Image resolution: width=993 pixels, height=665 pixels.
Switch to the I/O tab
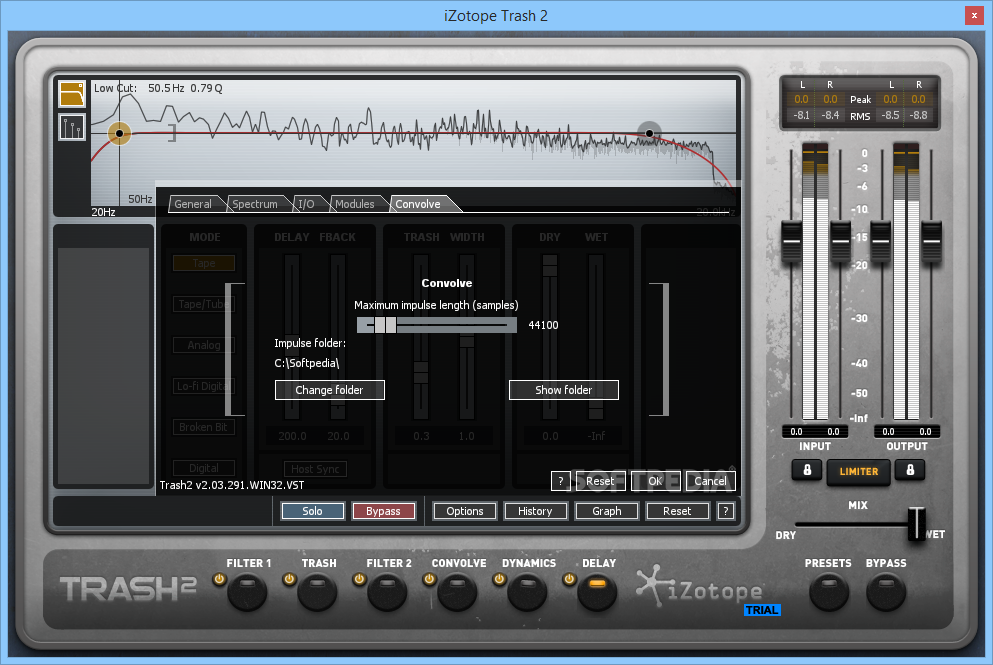307,204
